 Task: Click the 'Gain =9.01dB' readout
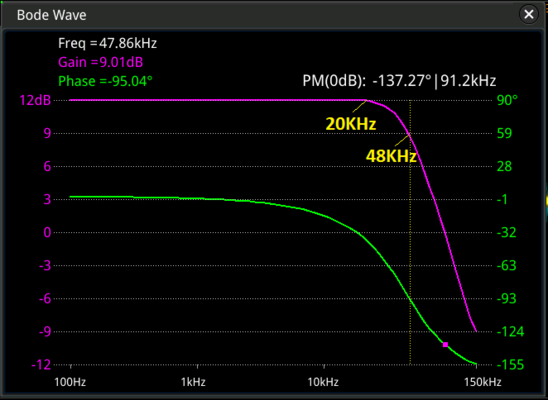point(101,63)
